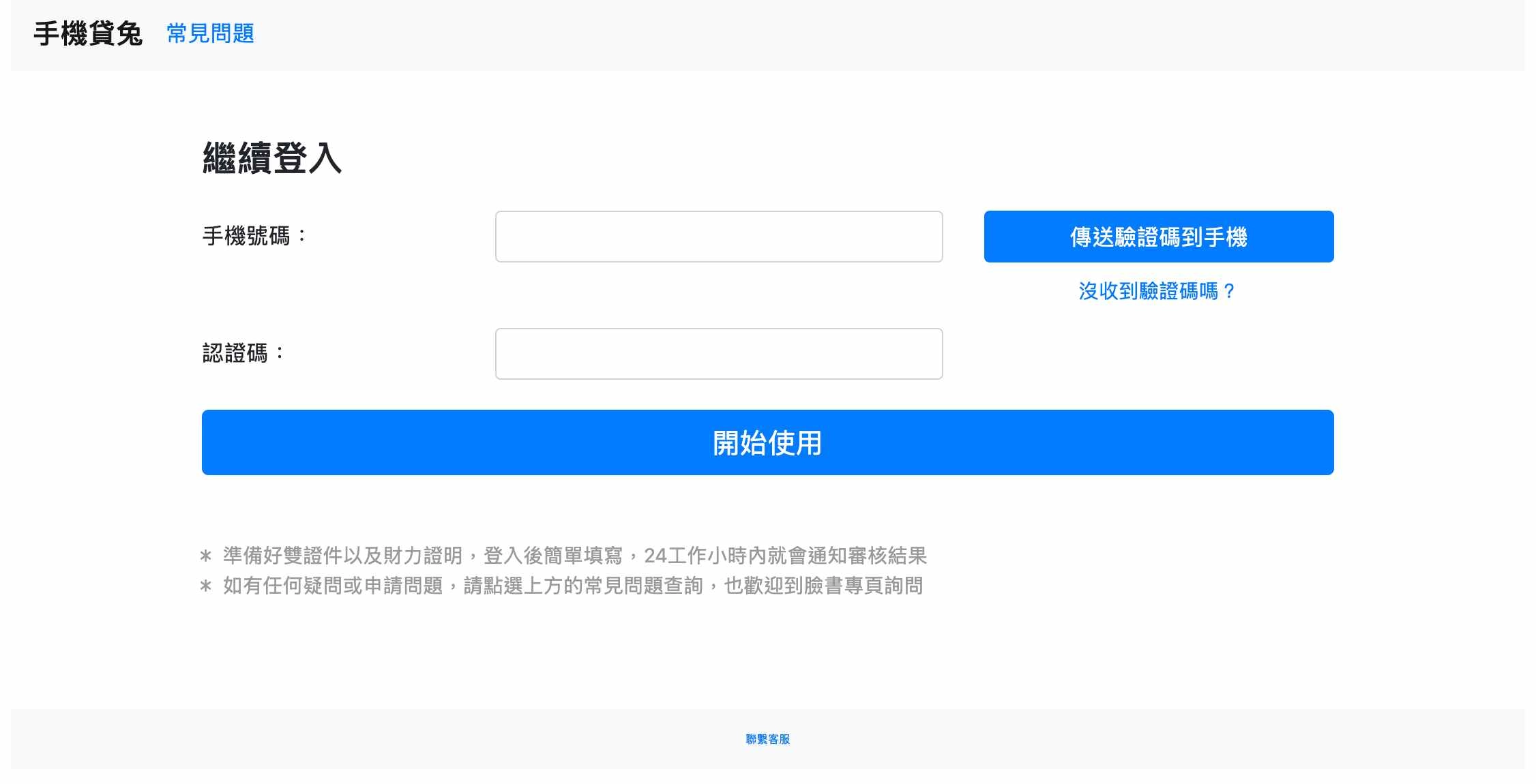Click the 認證碼 field label
The height and width of the screenshot is (784, 1536).
(243, 351)
